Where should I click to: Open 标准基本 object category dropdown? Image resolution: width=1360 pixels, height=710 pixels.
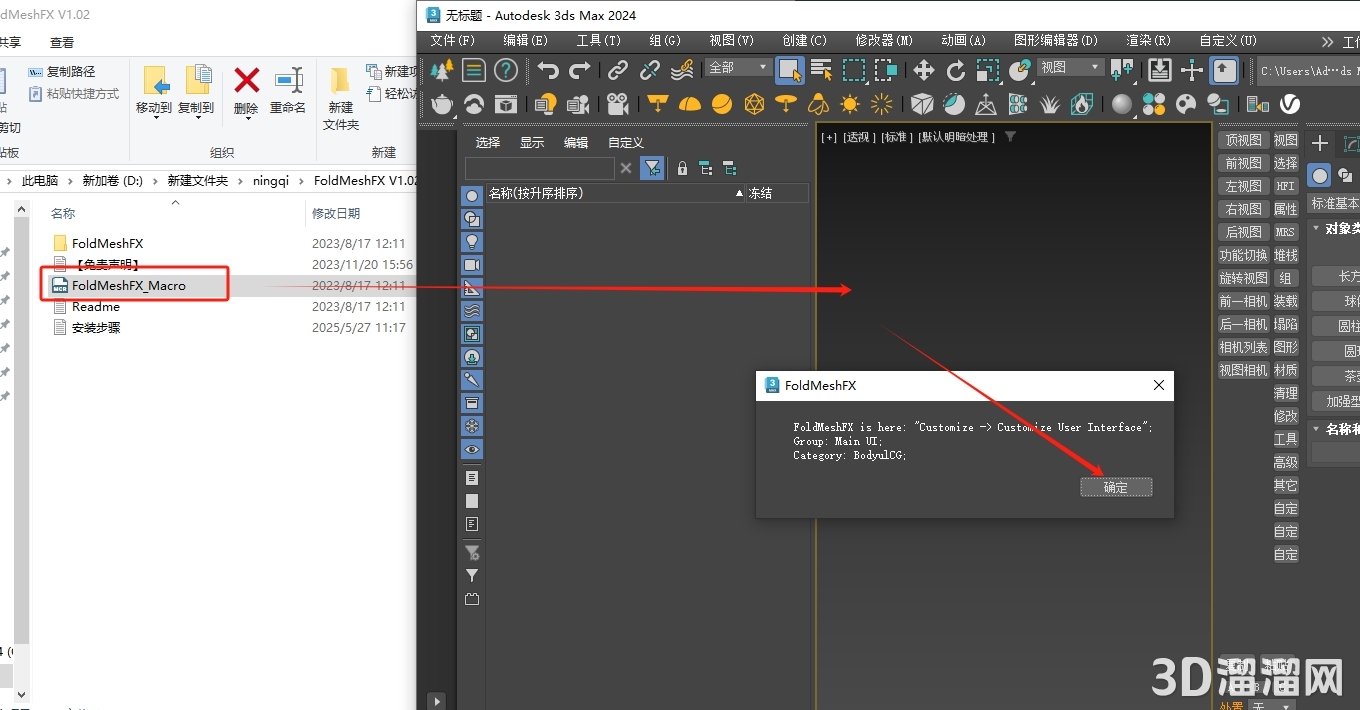(1334, 203)
